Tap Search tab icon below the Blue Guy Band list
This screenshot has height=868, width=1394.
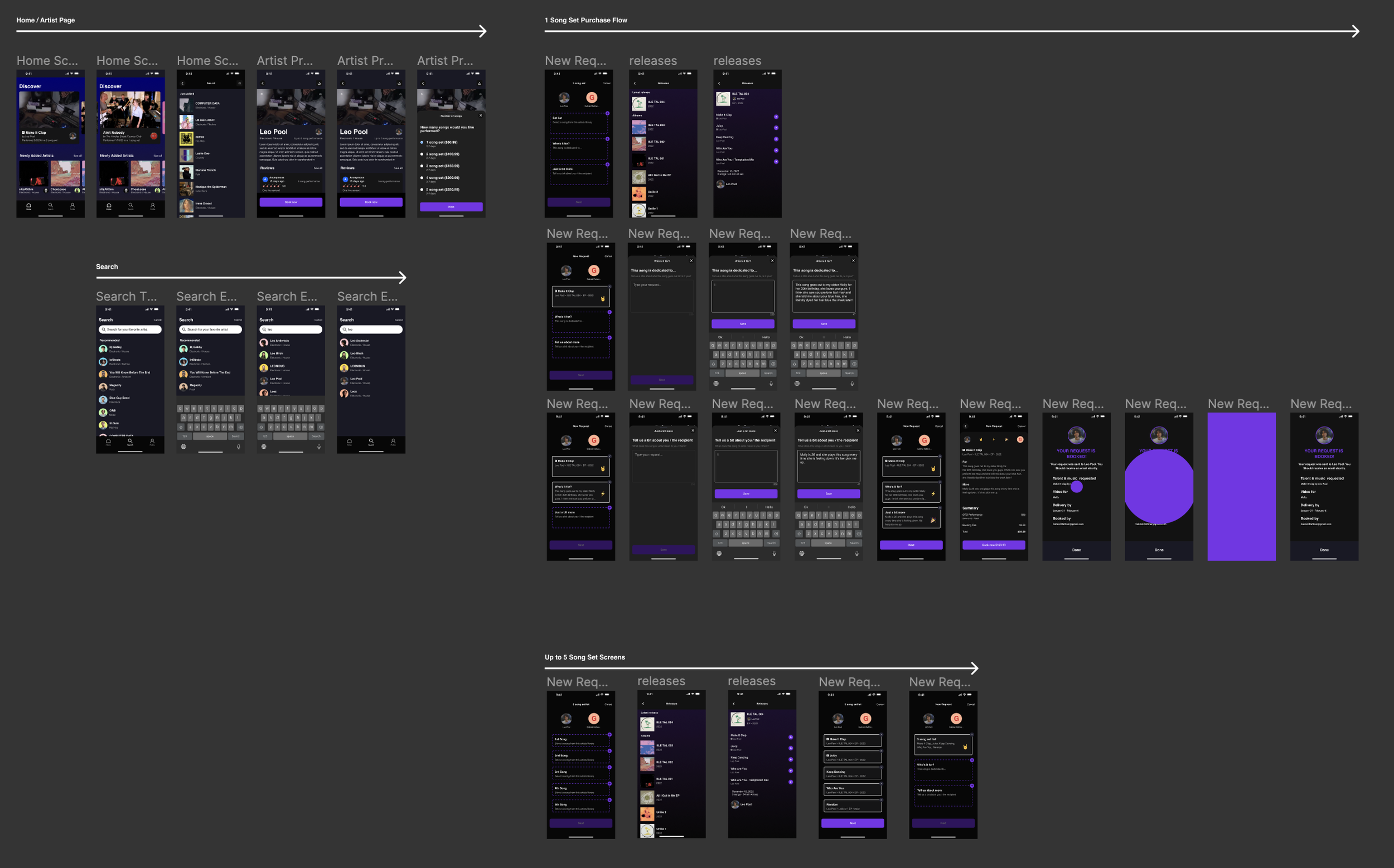coord(130,442)
